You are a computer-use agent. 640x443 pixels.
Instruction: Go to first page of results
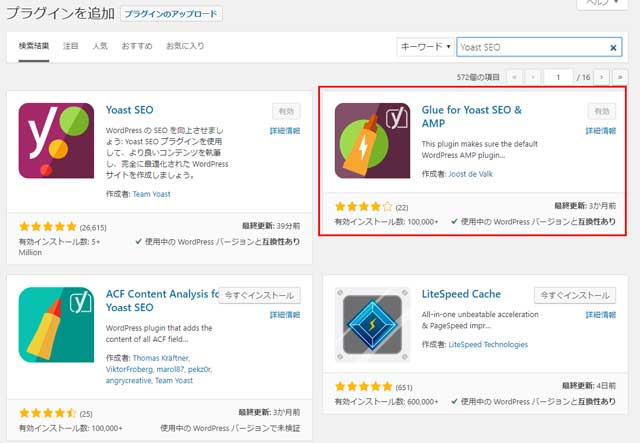click(x=515, y=77)
